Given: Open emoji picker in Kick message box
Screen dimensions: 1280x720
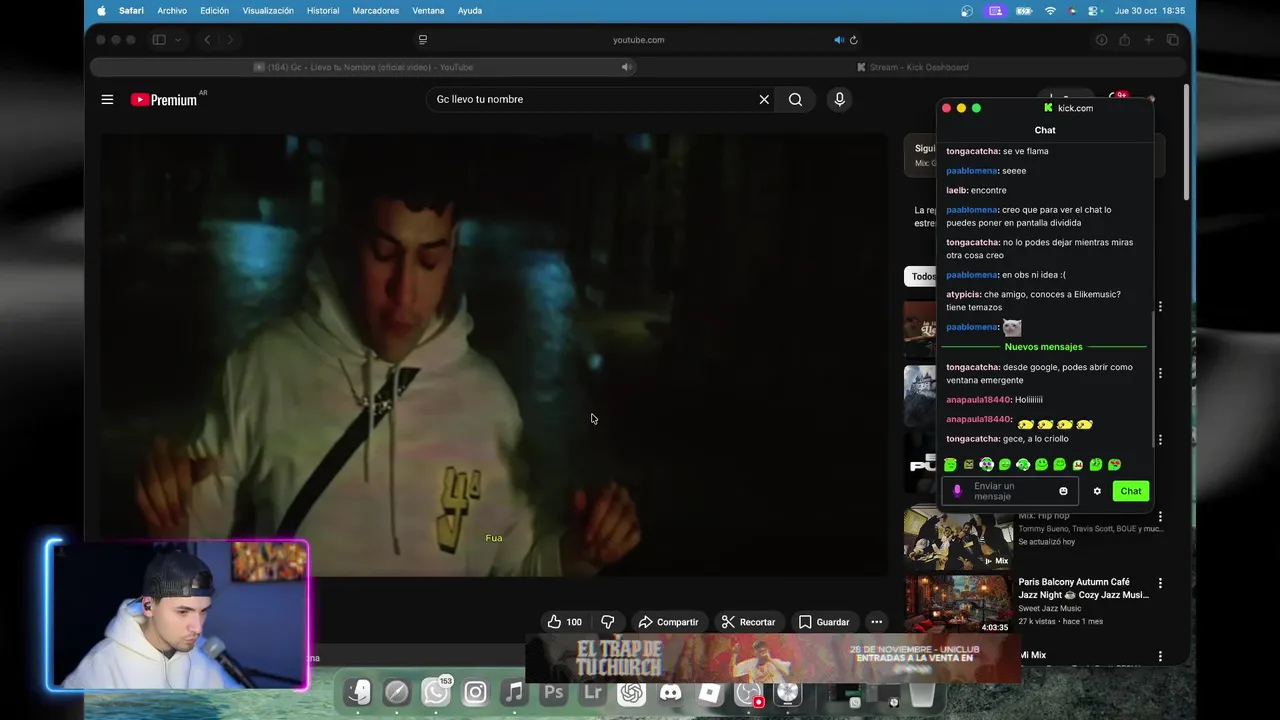Looking at the screenshot, I should point(1063,491).
